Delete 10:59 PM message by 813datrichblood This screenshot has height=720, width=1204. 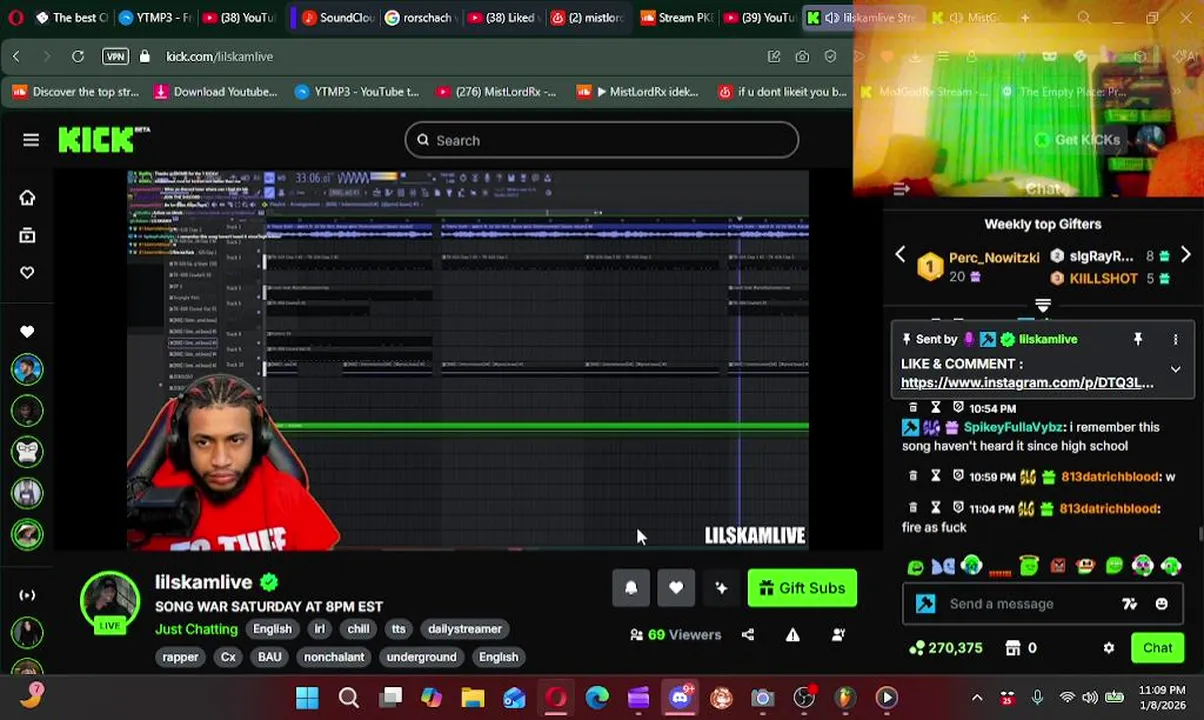(x=913, y=477)
